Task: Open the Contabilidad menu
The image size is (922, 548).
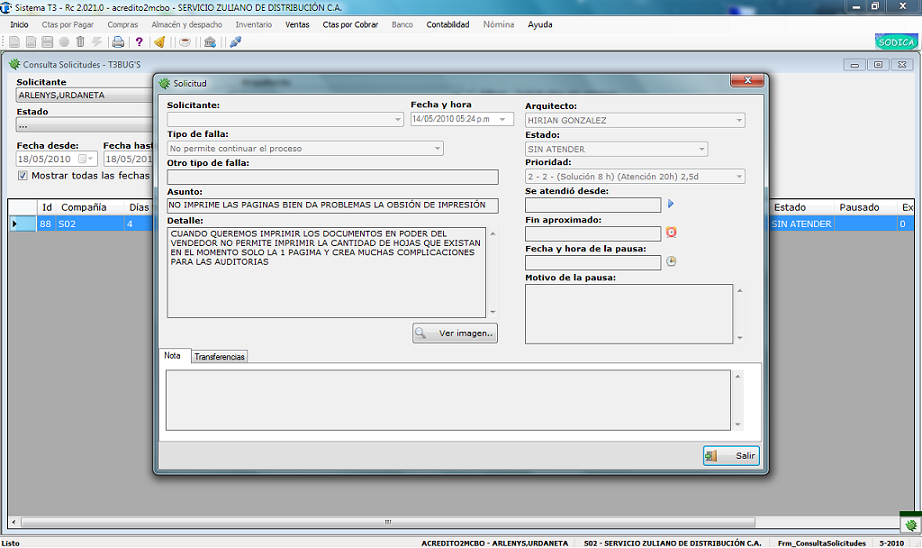Action: tap(448, 25)
